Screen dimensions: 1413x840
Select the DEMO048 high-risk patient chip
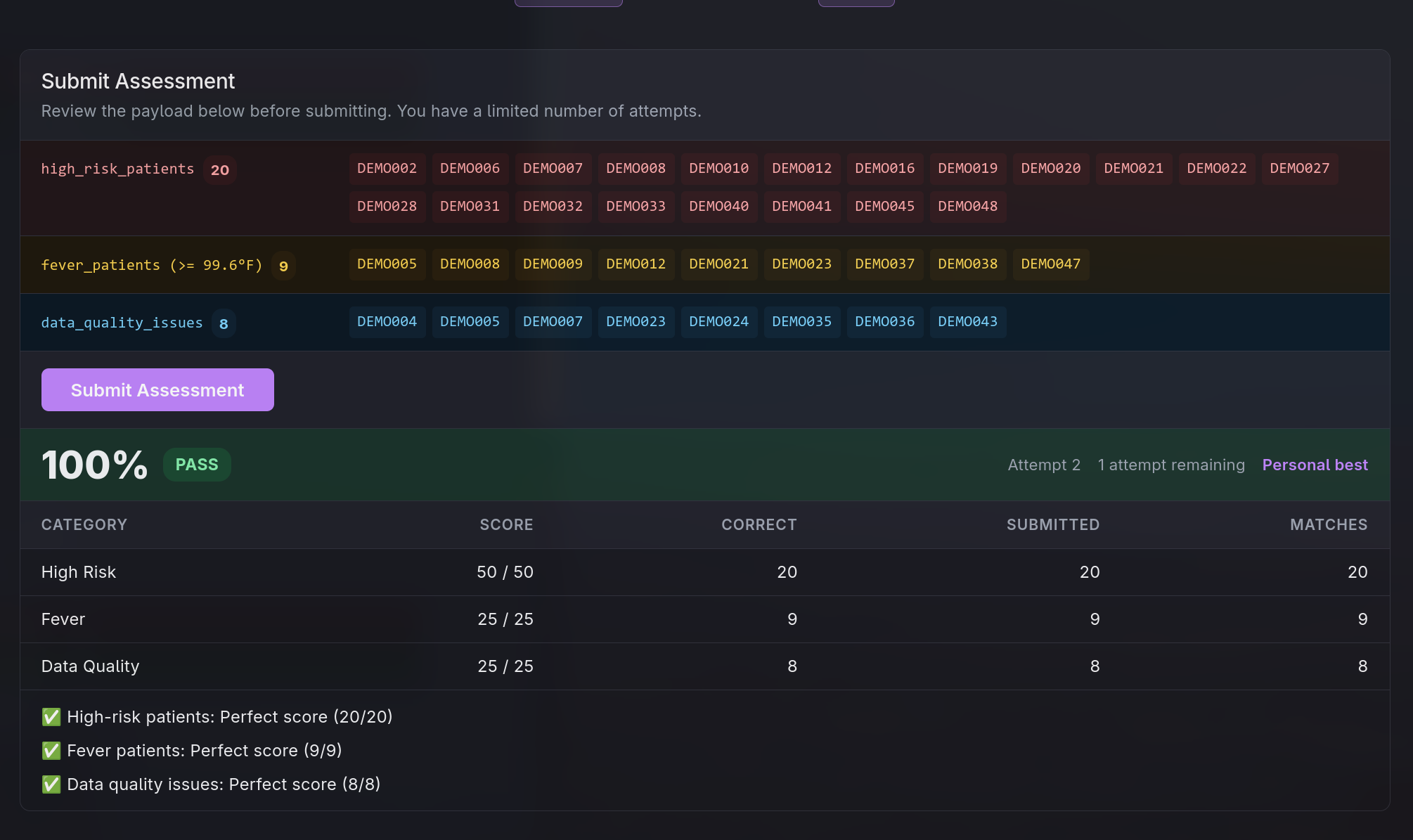(967, 207)
